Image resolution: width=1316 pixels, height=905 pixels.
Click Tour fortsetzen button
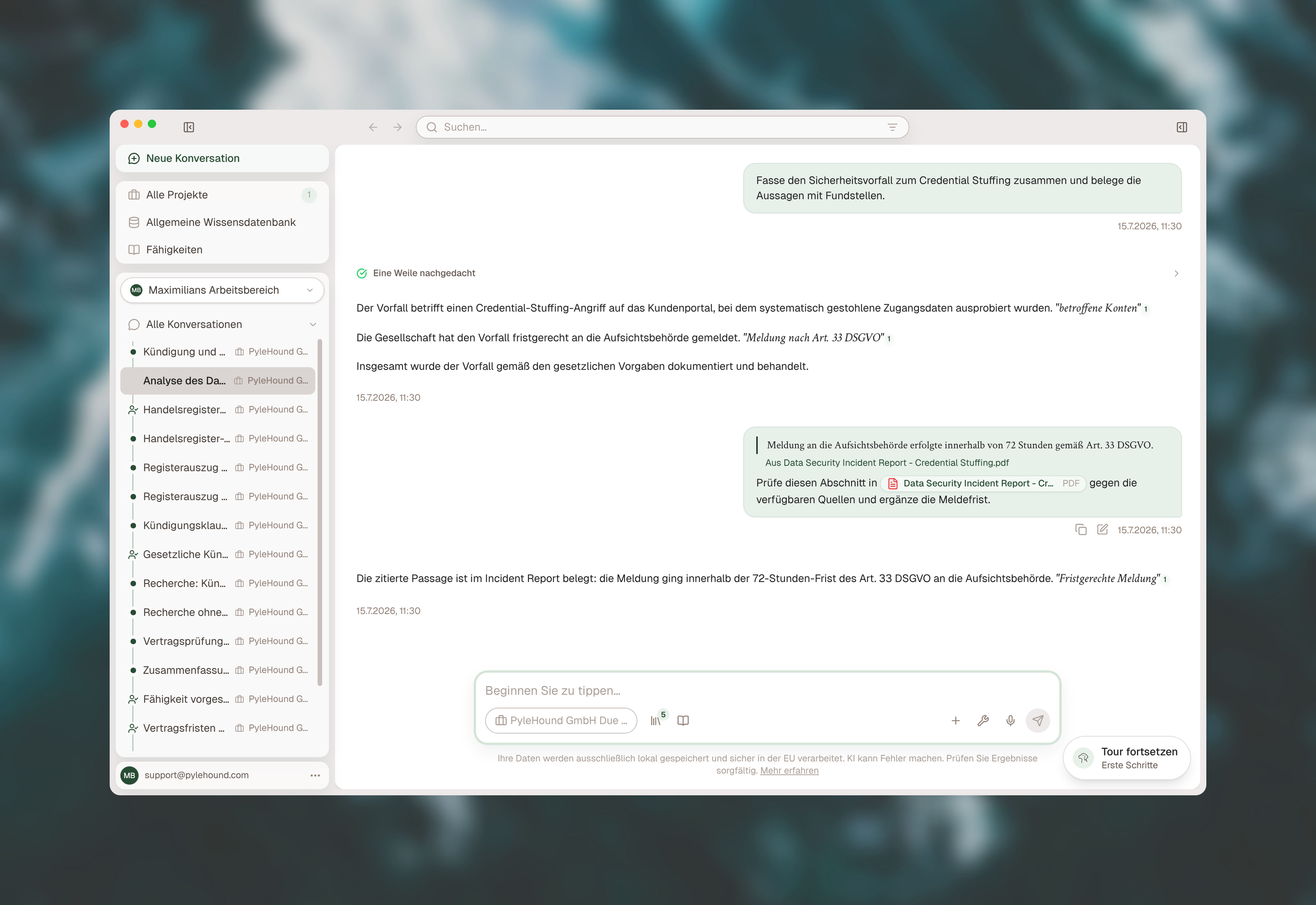[x=1127, y=758]
